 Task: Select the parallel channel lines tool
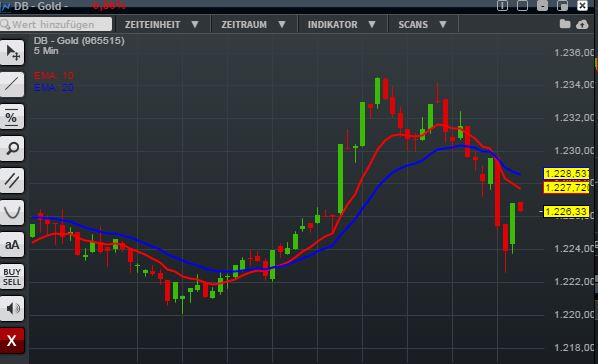[12, 180]
